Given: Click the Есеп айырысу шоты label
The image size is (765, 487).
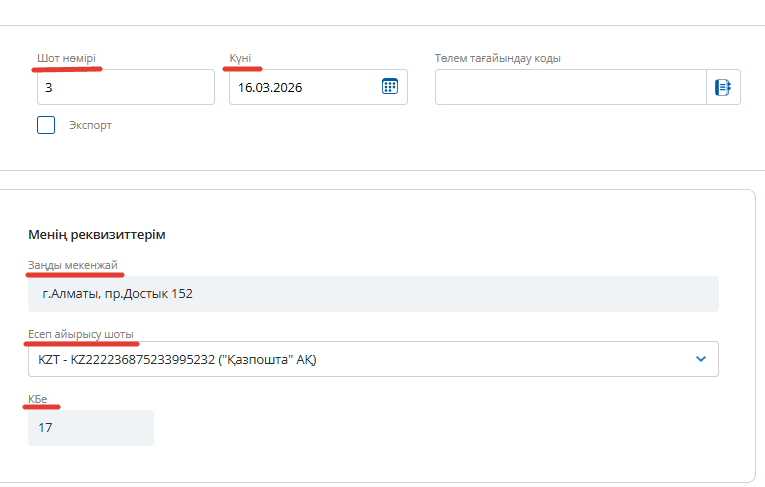Looking at the screenshot, I should 79,332.
